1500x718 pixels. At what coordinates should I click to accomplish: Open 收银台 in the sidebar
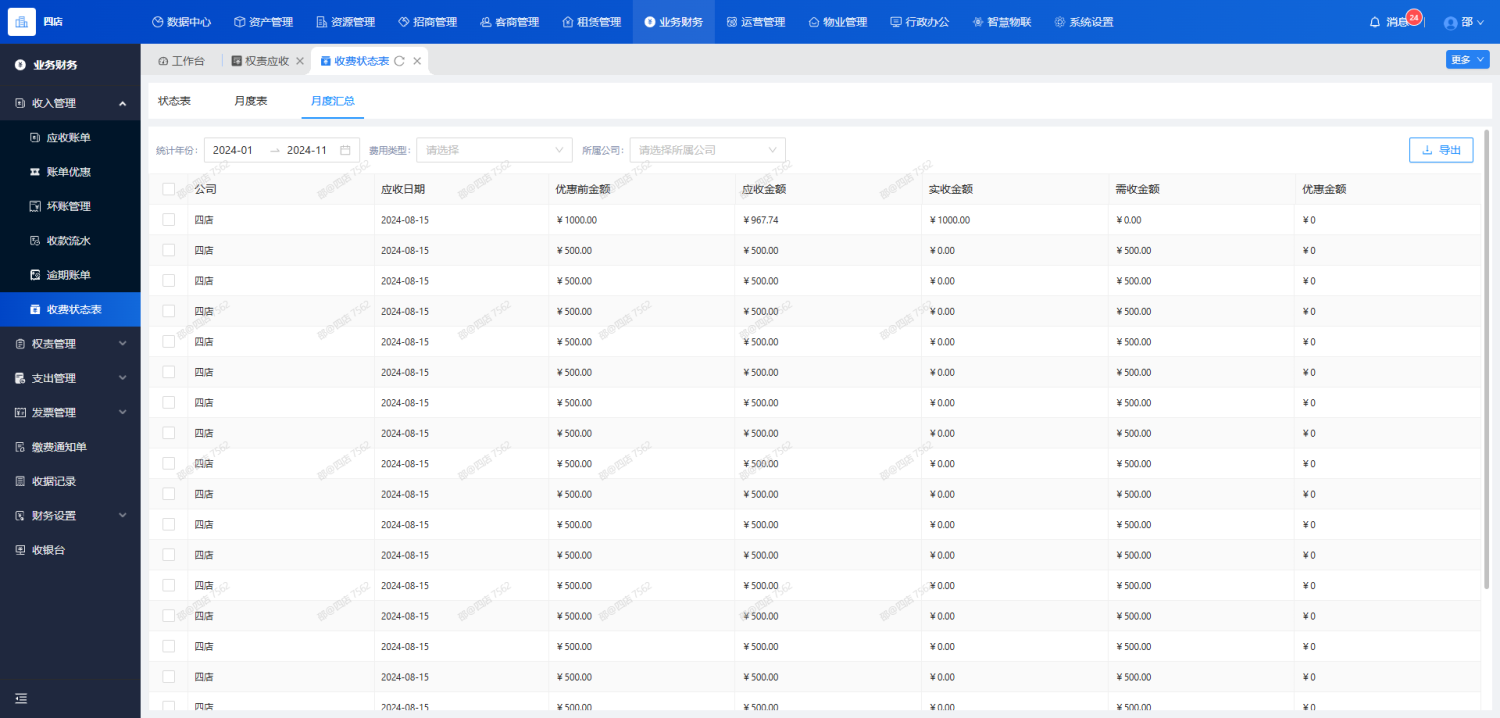(x=70, y=550)
